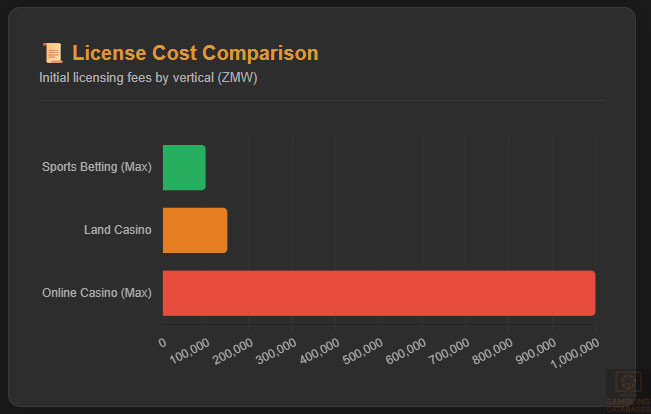Click the Initial licensing fees subtitle

148,78
